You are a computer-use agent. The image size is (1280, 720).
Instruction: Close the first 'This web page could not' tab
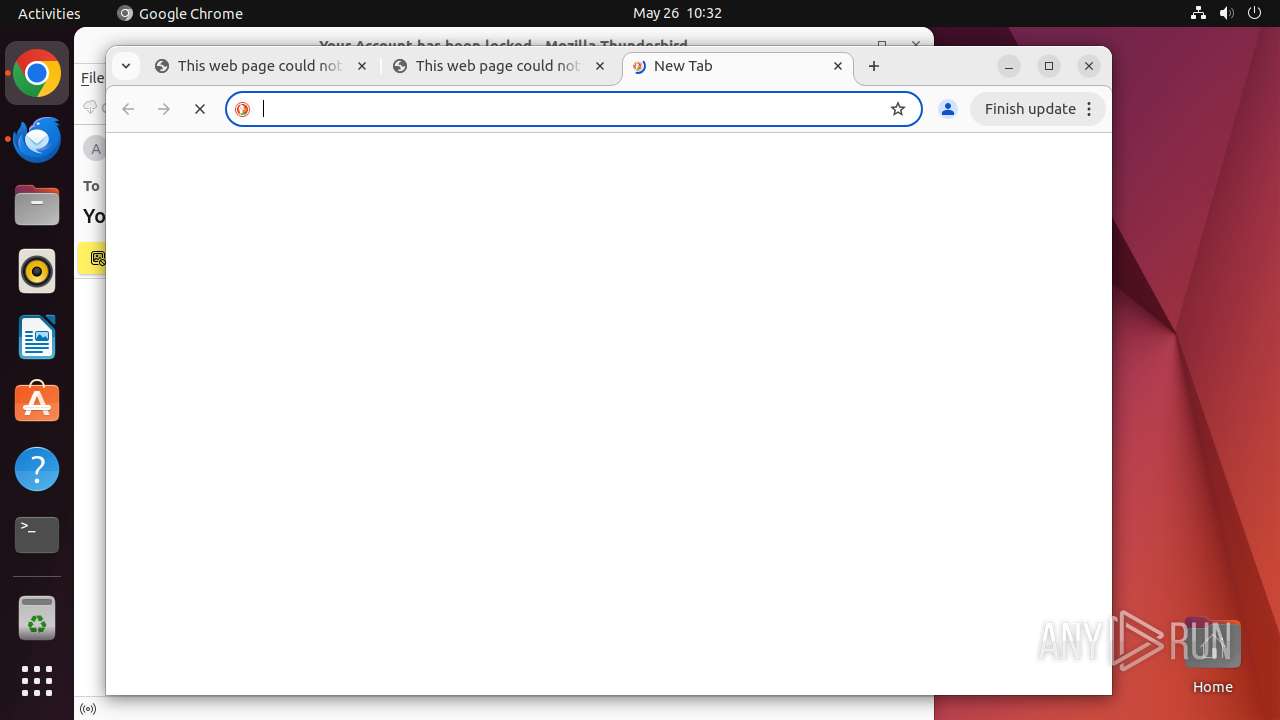[362, 66]
